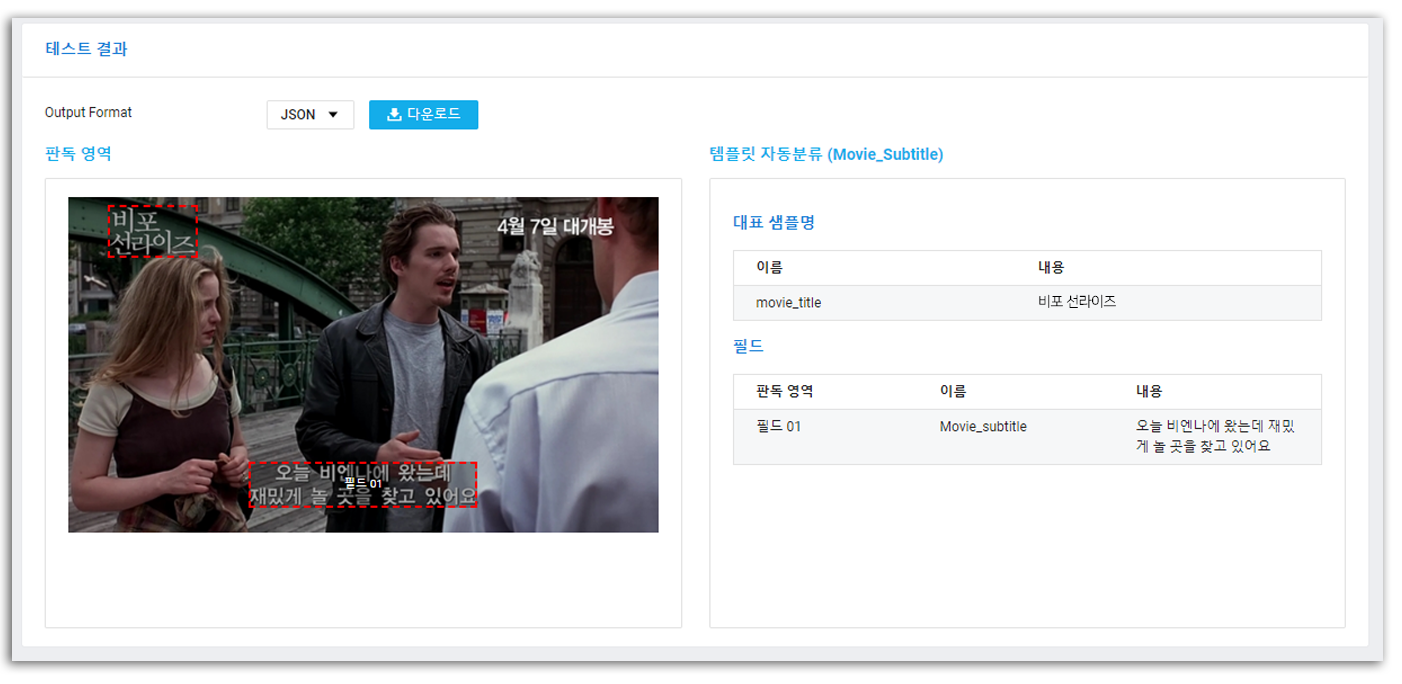
Task: Click the Movie_subtitle name cell
Action: point(983,427)
